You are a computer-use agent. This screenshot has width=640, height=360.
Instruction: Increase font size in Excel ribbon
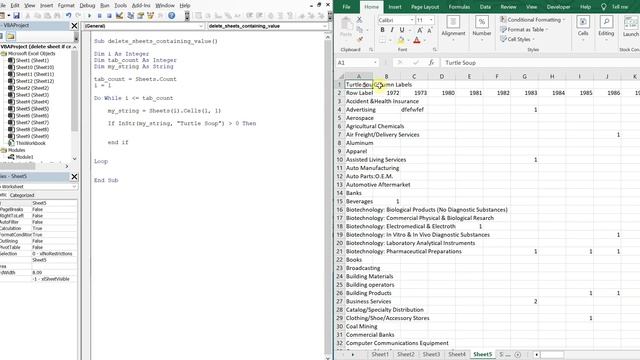[420, 30]
